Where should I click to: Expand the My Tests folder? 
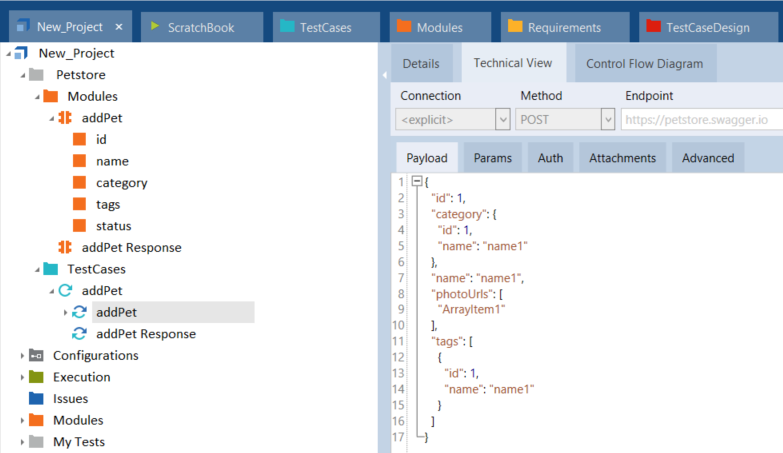[x=22, y=442]
